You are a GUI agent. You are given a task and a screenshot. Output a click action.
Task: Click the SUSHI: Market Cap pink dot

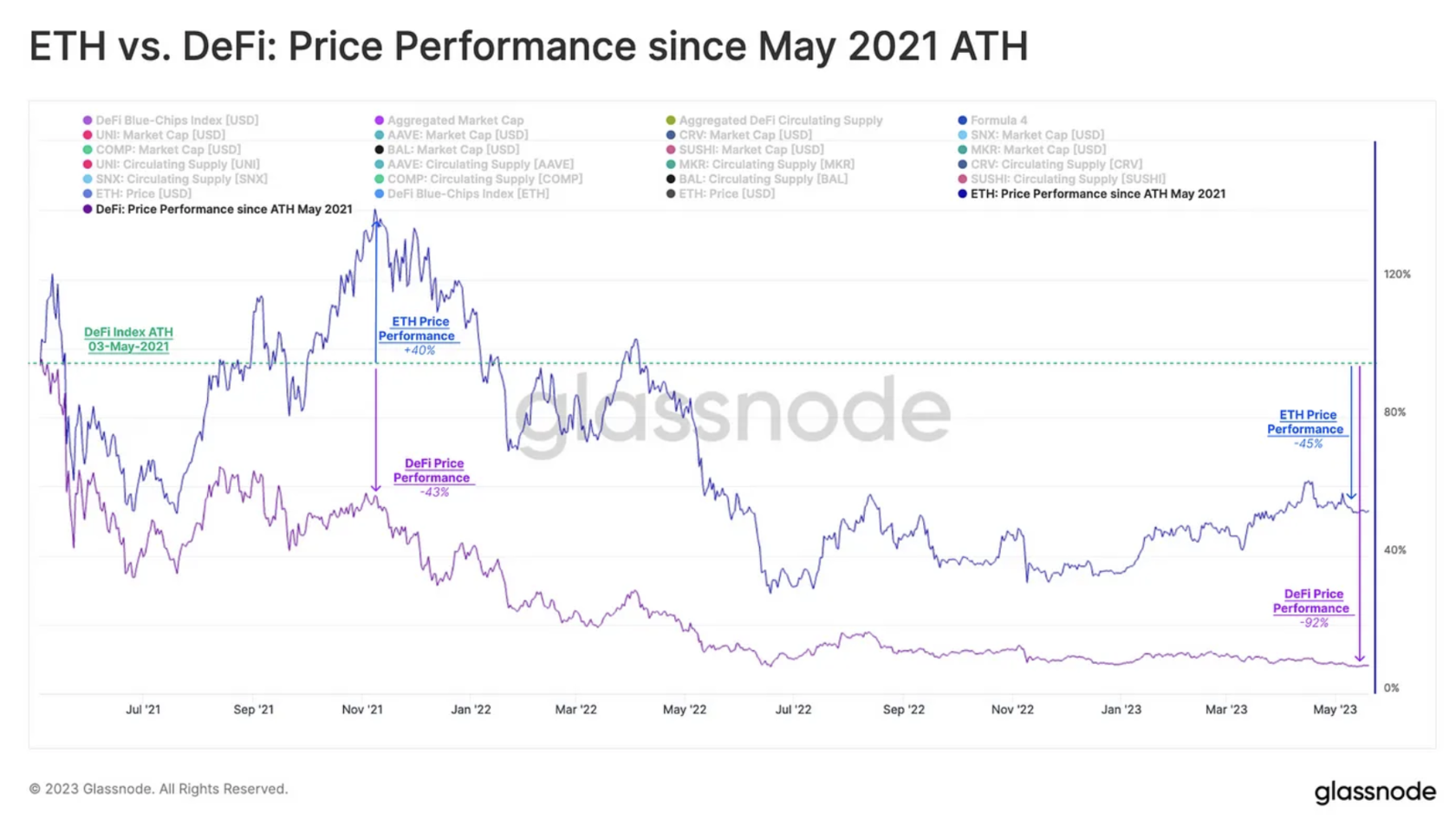coord(671,150)
